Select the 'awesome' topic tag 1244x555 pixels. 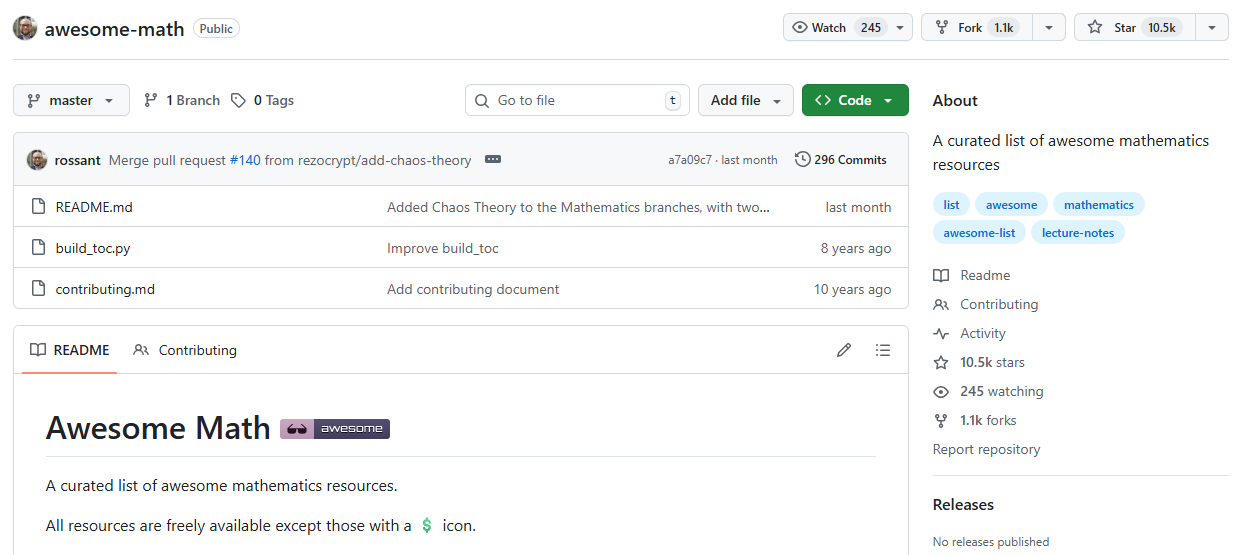(1011, 205)
